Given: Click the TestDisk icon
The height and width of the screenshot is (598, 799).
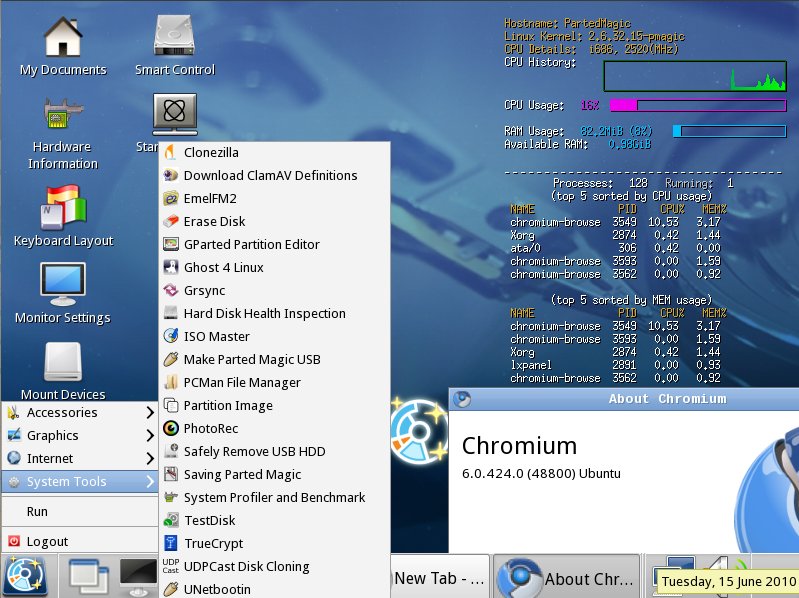Looking at the screenshot, I should tap(171, 520).
